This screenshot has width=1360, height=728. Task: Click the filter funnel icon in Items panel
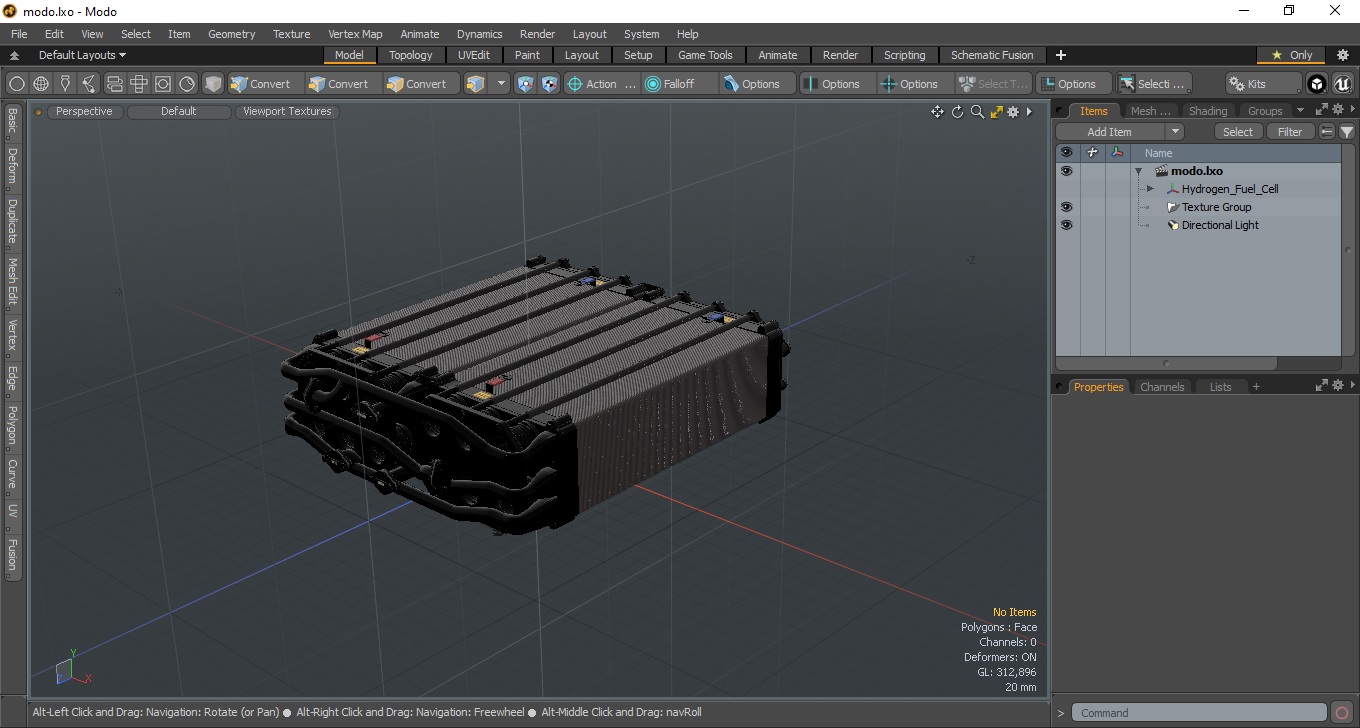[1347, 132]
